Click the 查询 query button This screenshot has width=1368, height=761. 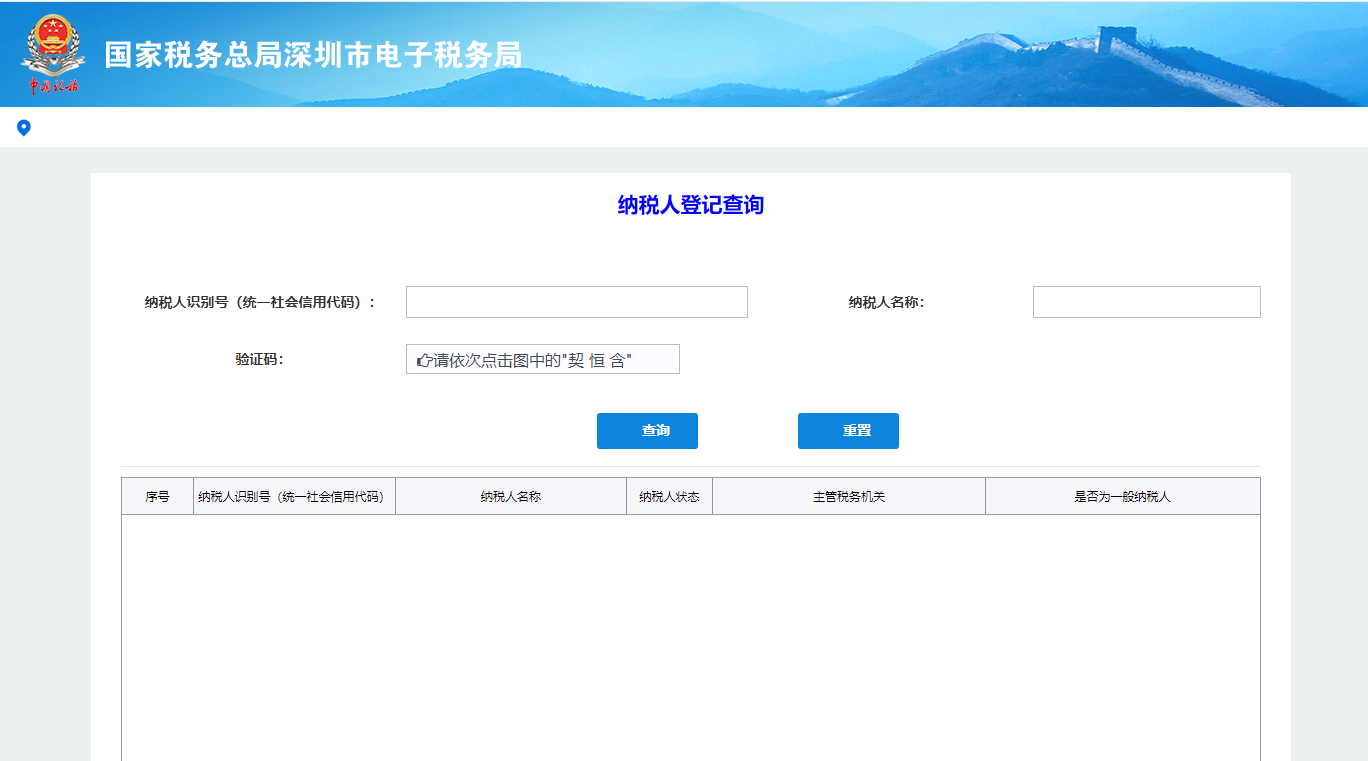(x=647, y=430)
